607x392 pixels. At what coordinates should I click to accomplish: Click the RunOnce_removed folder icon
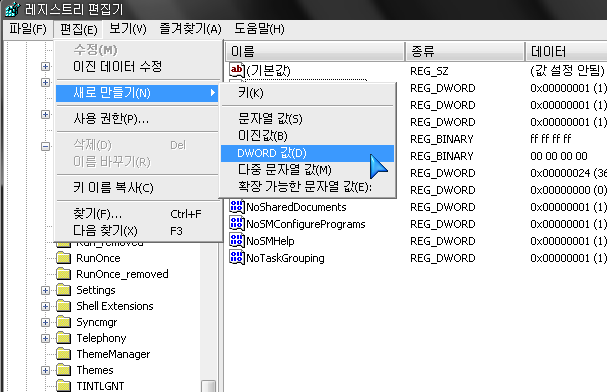pos(63,274)
